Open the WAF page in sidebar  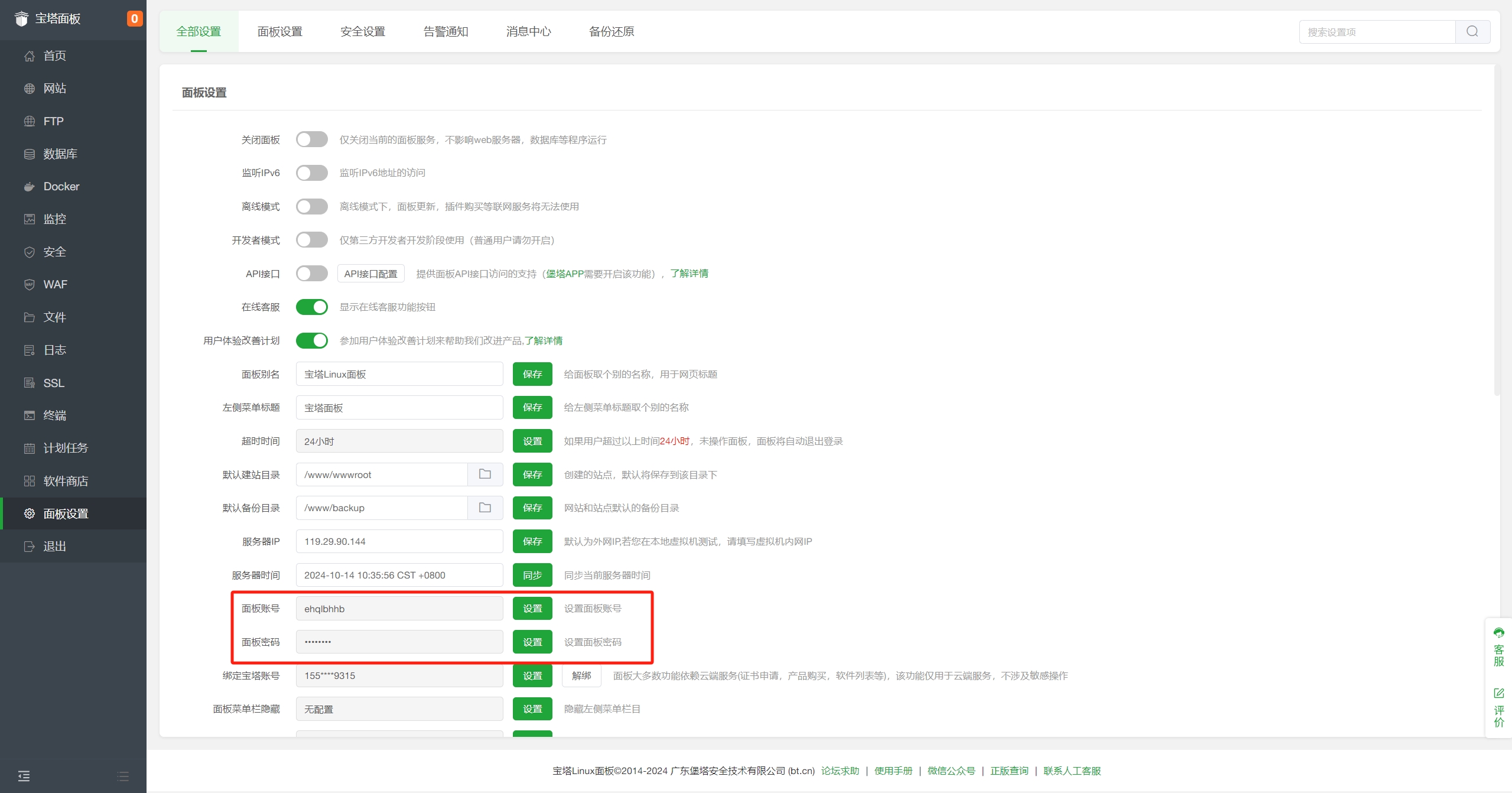[55, 285]
